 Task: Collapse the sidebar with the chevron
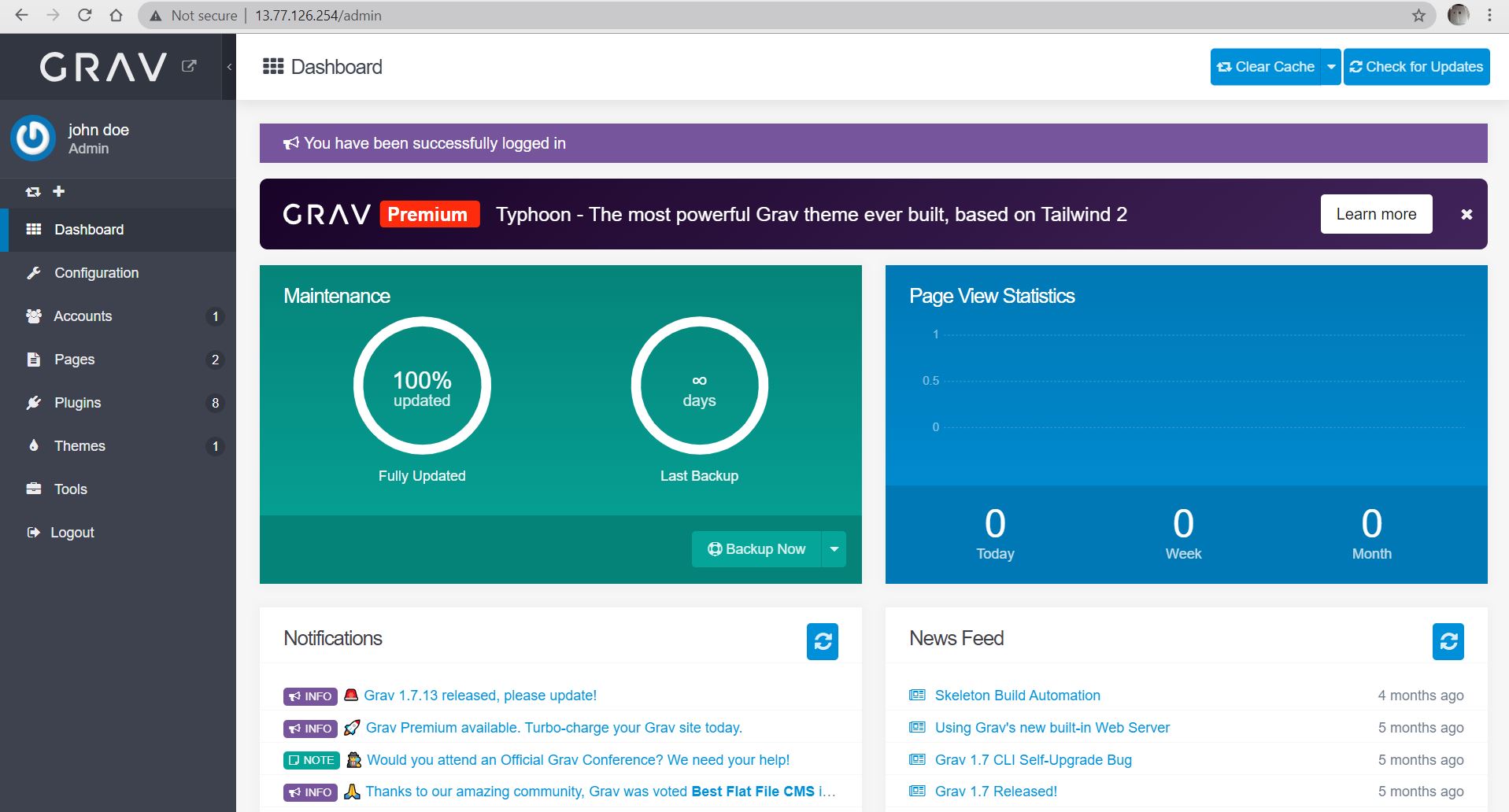tap(229, 67)
